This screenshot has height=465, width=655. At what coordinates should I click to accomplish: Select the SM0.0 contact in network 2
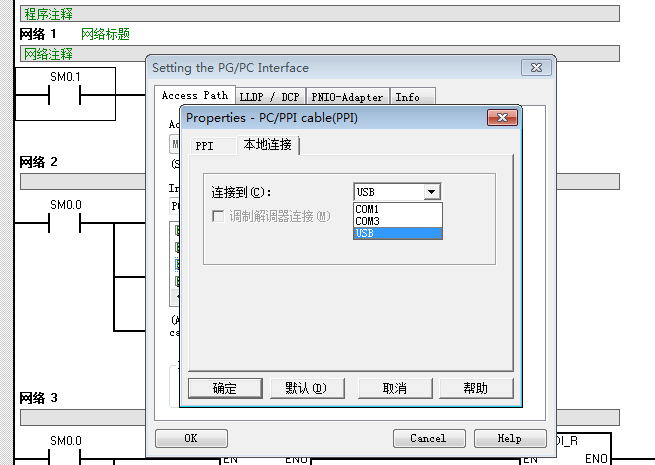(66, 223)
